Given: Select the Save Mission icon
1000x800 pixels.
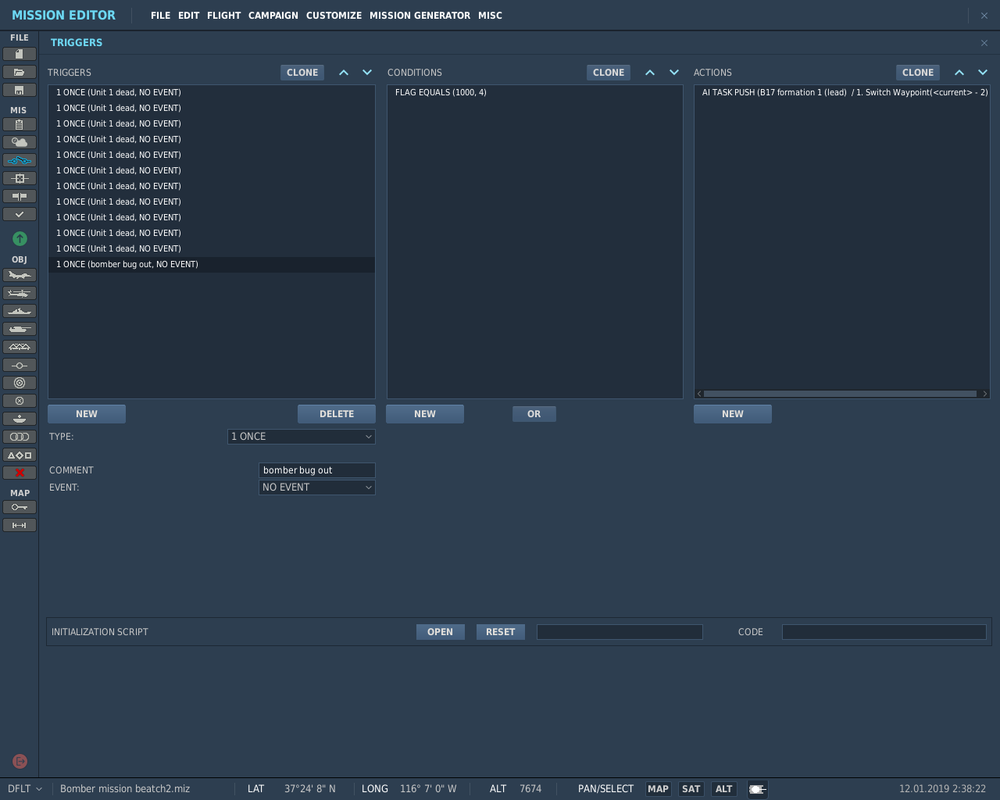Looking at the screenshot, I should tap(19, 90).
